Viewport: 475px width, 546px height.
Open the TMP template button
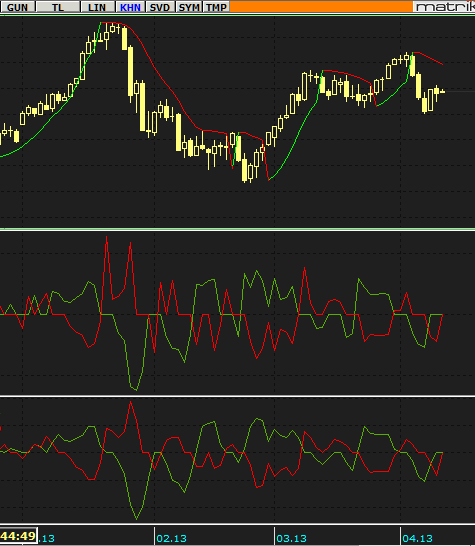(x=216, y=7)
